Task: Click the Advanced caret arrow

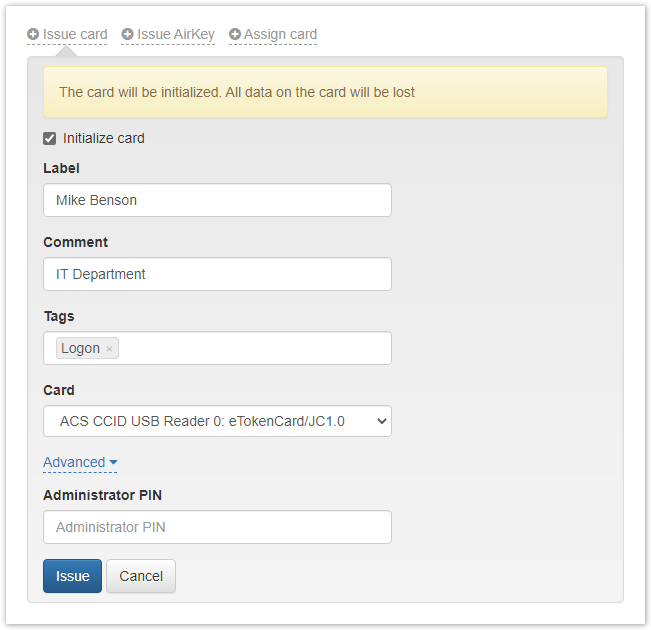Action: pos(113,463)
